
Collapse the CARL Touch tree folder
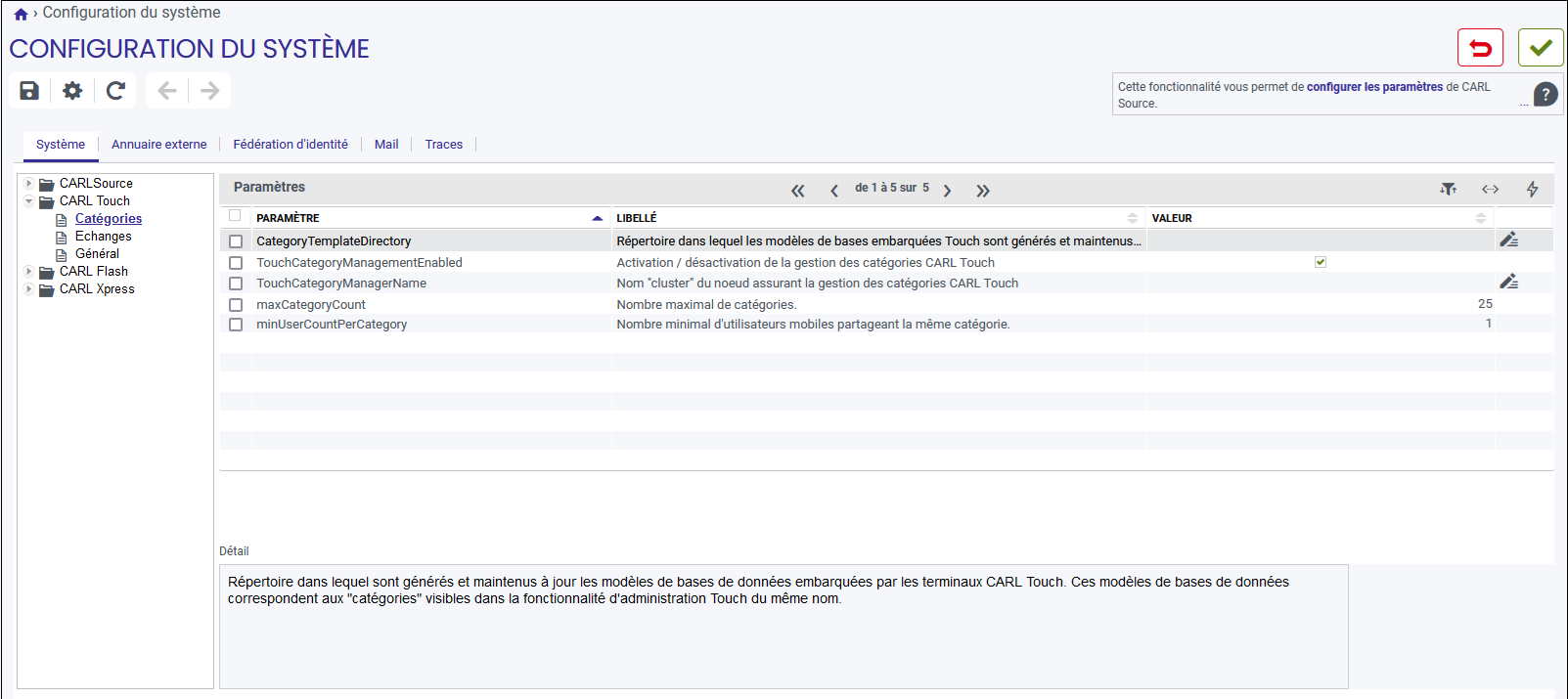(28, 200)
